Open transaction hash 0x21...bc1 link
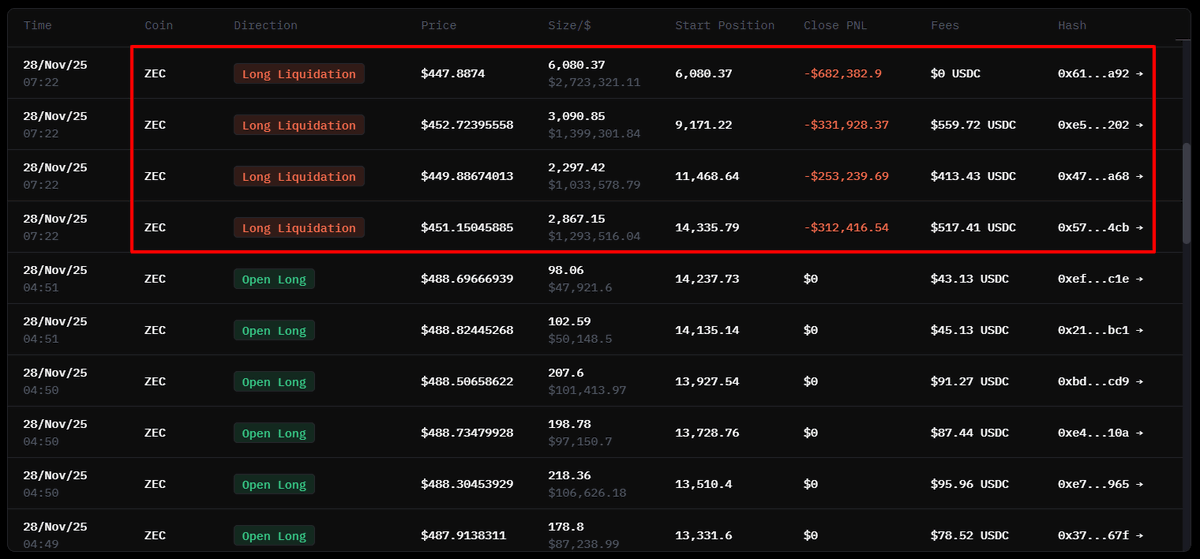 click(1100, 330)
